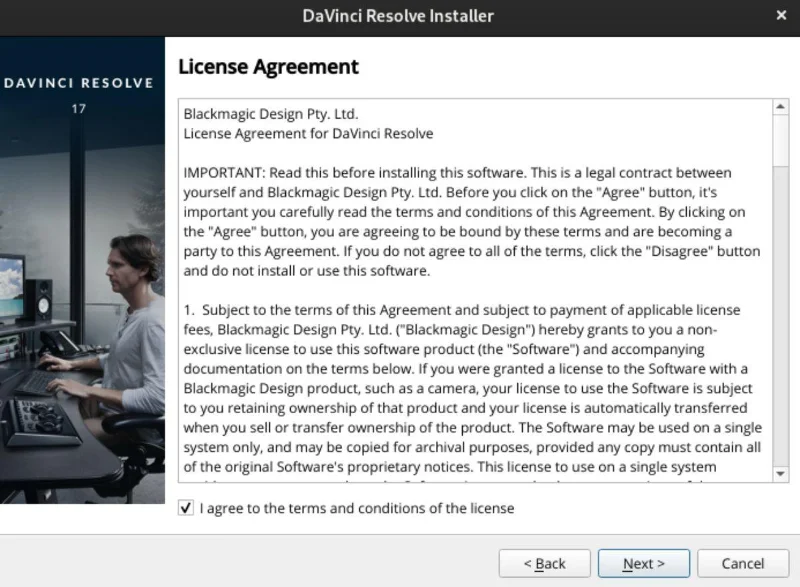Image resolution: width=800 pixels, height=587 pixels.
Task: Click the version number 17 in the banner
Action: (x=79, y=109)
